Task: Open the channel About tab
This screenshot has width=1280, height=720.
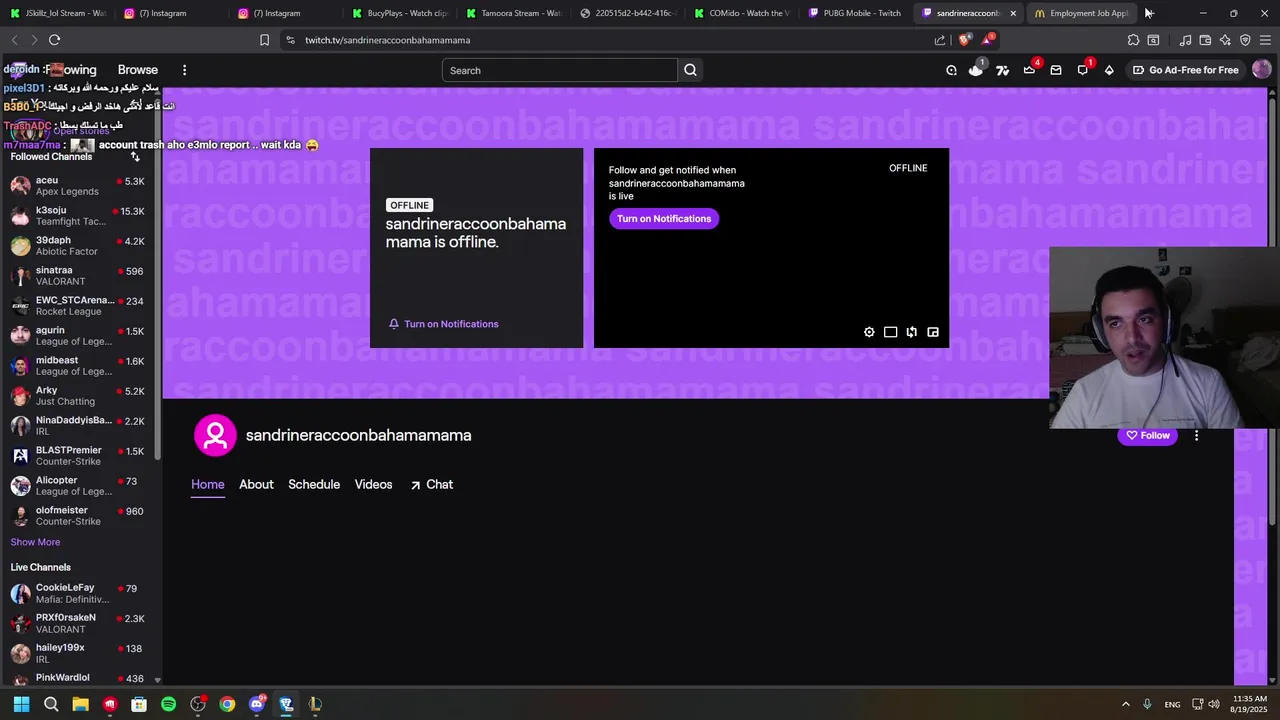Action: pos(256,484)
